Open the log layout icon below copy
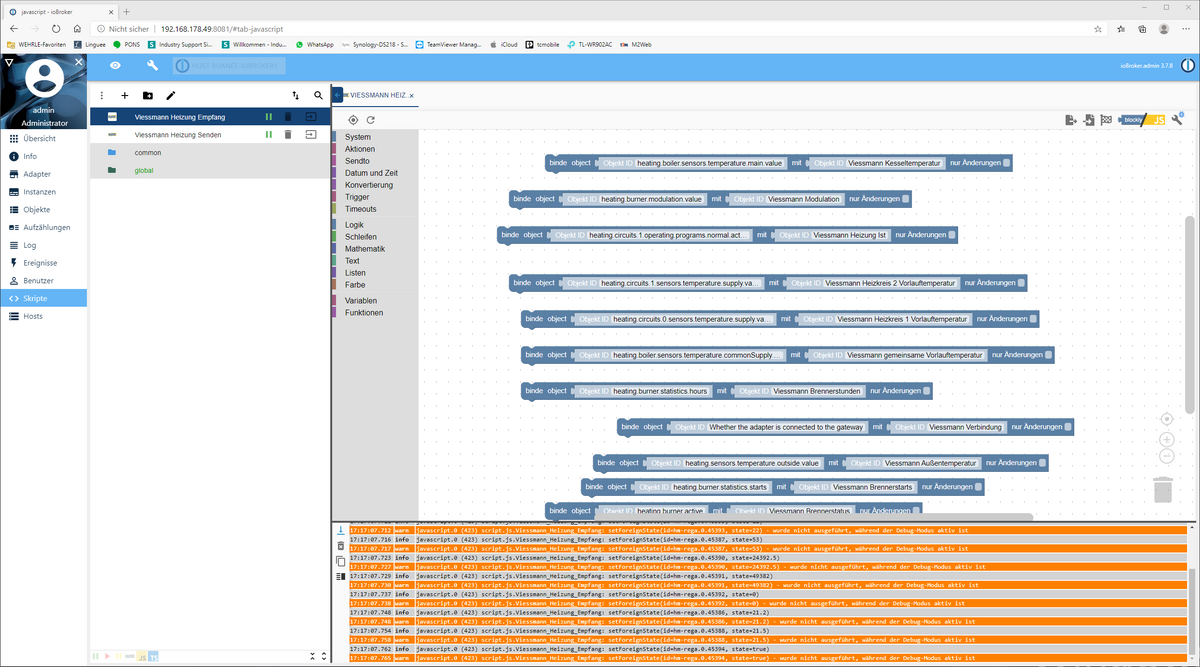Viewport: 1200px width, 667px height. 340,576
